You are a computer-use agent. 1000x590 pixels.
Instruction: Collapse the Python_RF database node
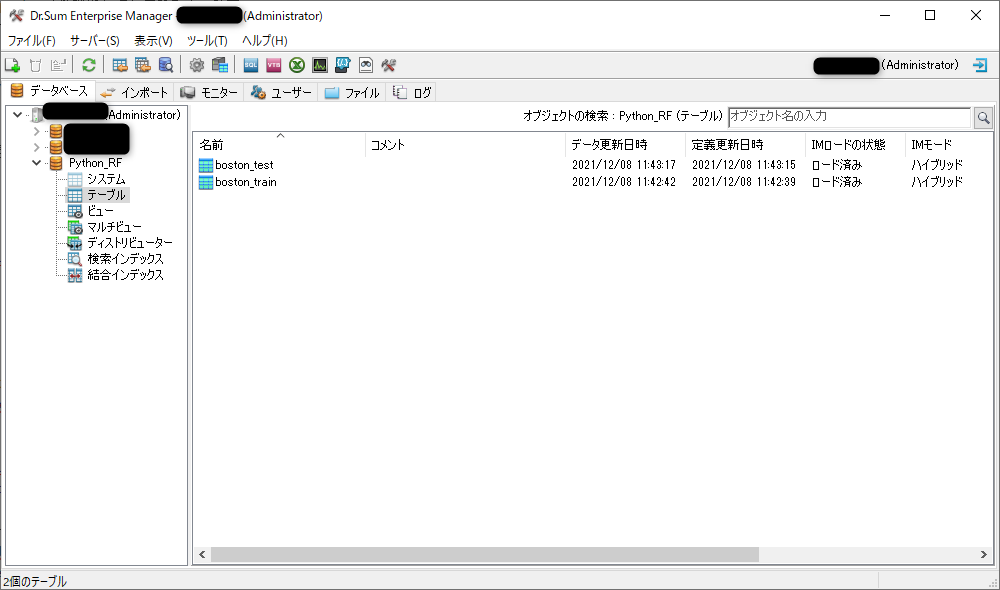pos(36,163)
